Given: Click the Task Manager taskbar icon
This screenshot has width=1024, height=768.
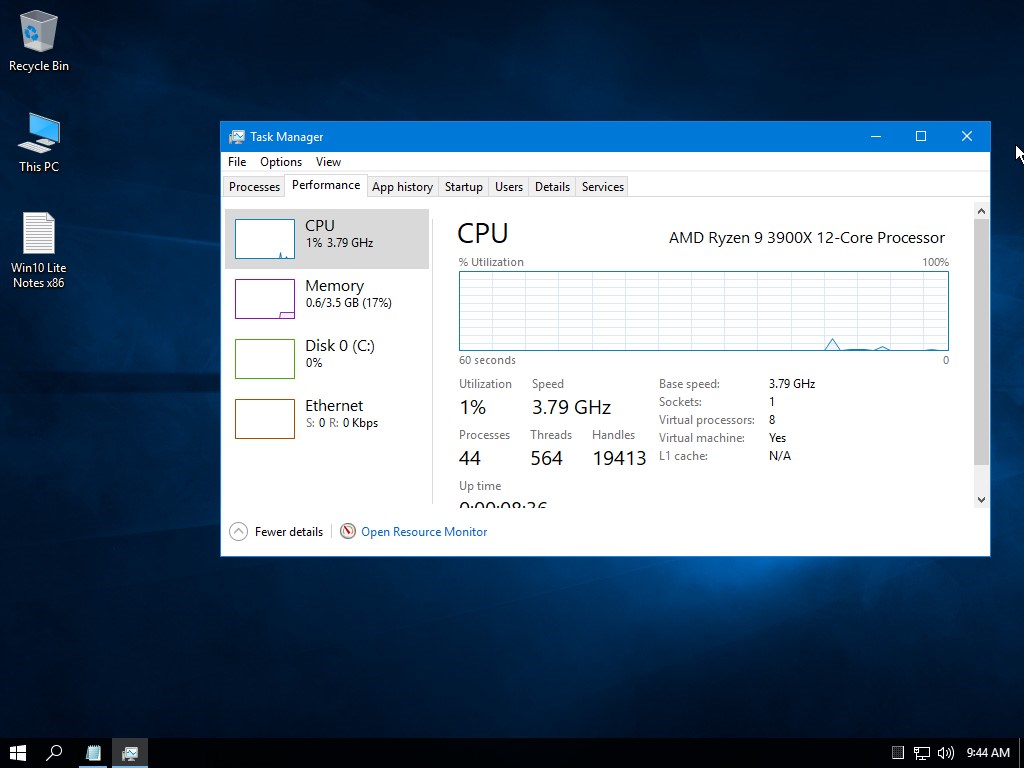Looking at the screenshot, I should (x=130, y=753).
